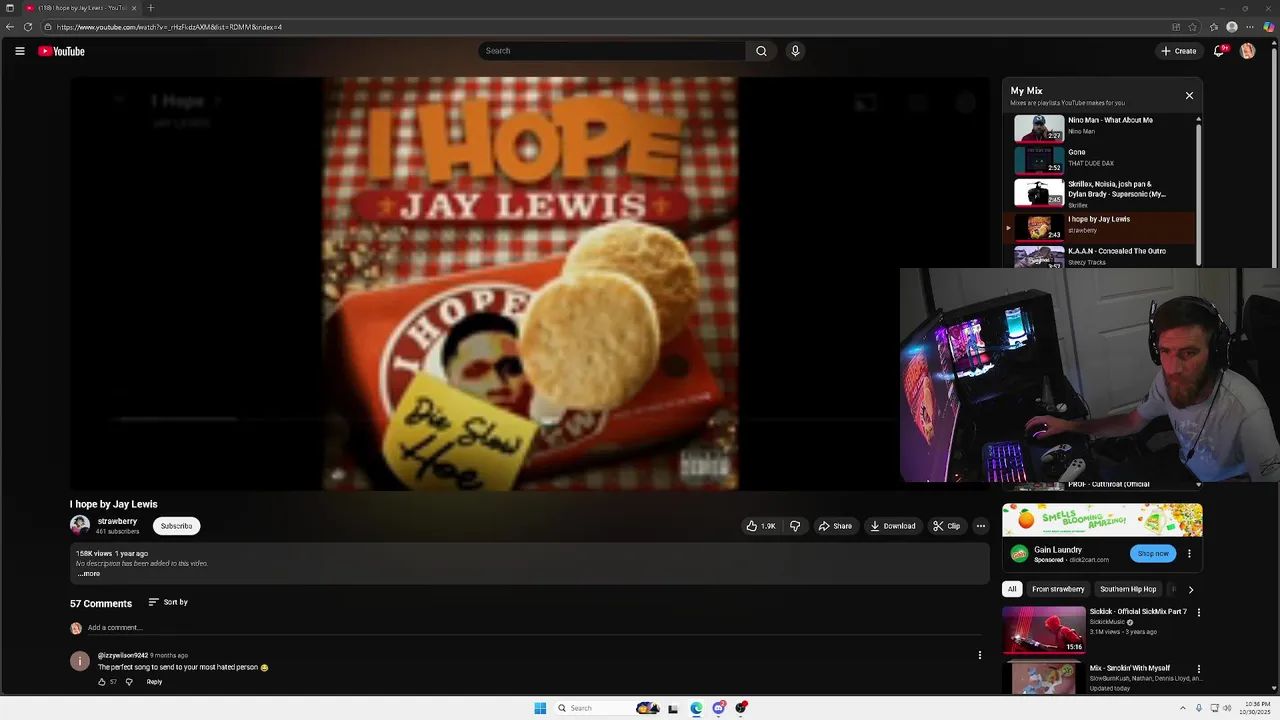The image size is (1280, 720).
Task: Dislike the video with thumbs down
Action: click(x=795, y=526)
